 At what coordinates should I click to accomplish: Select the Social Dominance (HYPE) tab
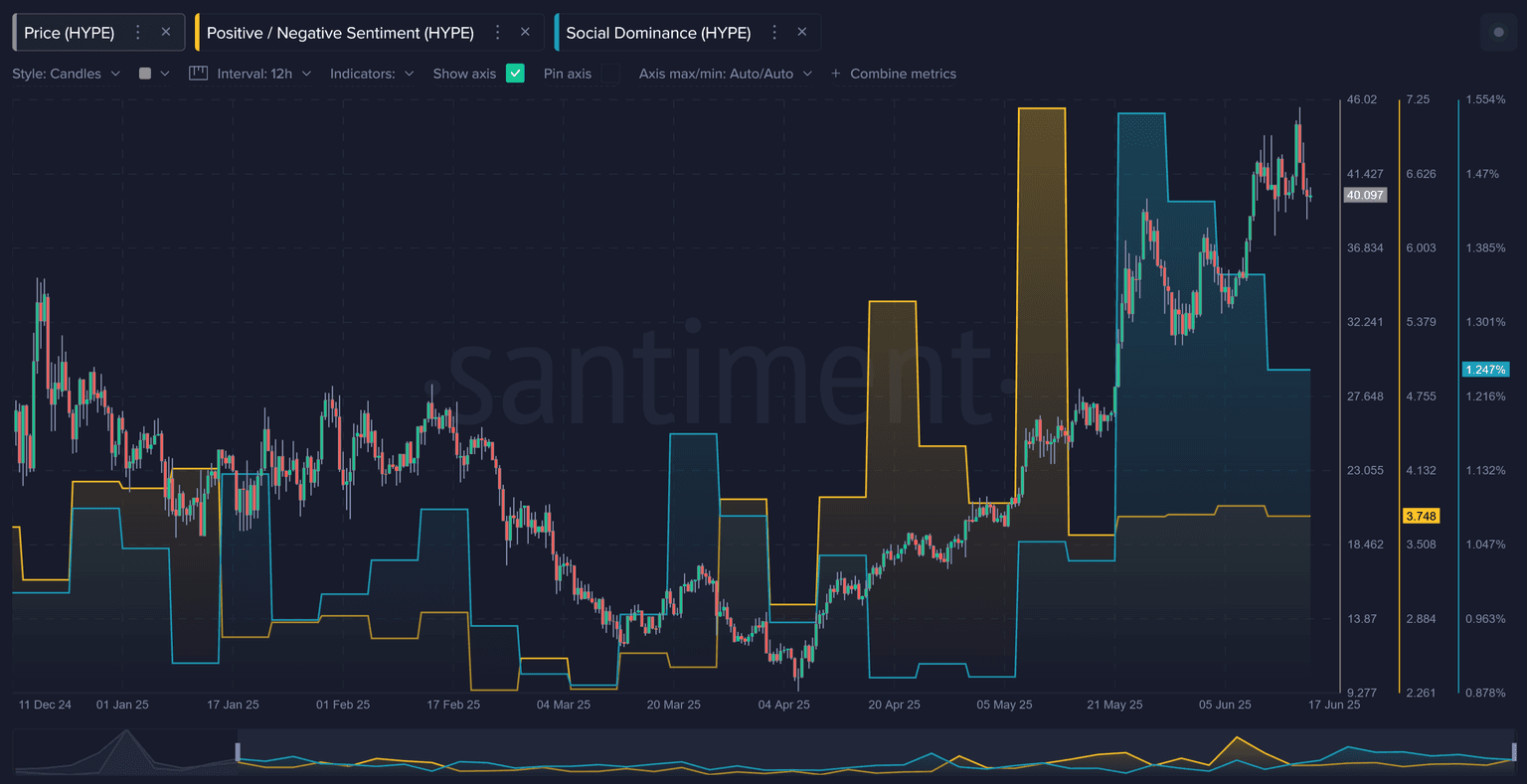[658, 33]
